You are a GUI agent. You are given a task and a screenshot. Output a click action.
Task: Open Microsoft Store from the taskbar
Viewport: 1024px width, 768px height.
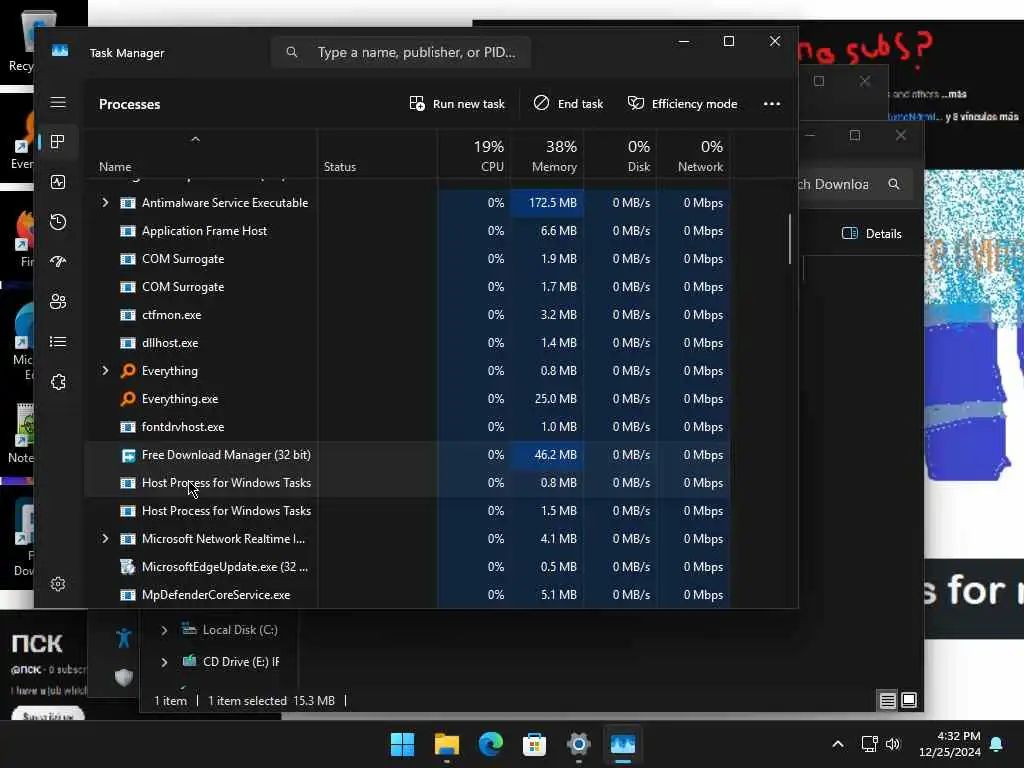(534, 744)
